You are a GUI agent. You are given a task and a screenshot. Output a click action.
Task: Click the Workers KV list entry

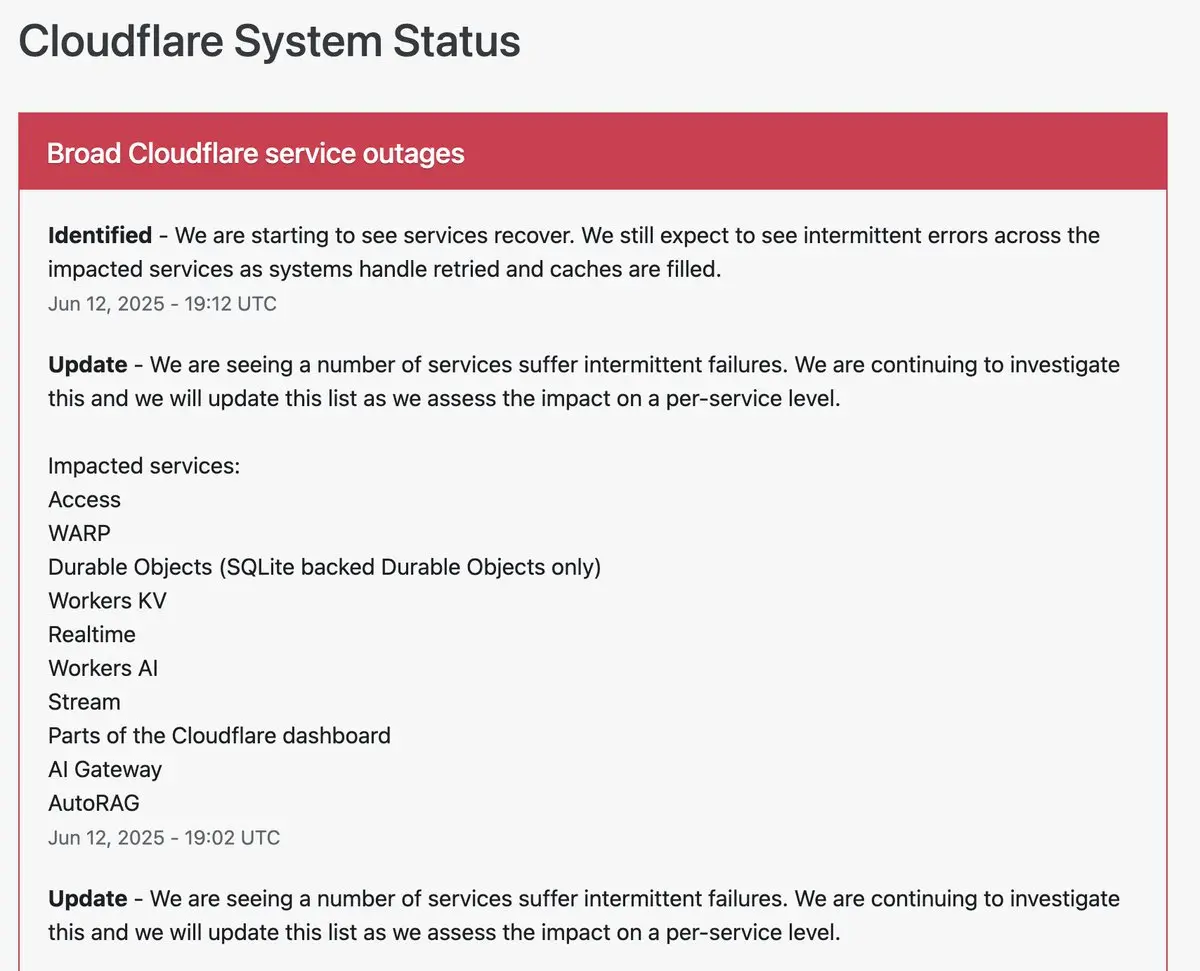107,601
